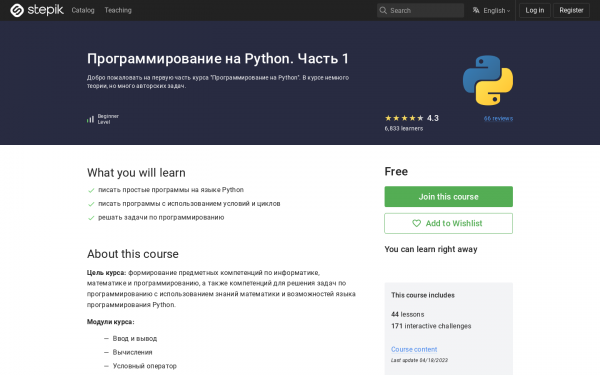The height and width of the screenshot is (375, 600).
Task: Click the 'This course includes' heading
Action: 423,295
